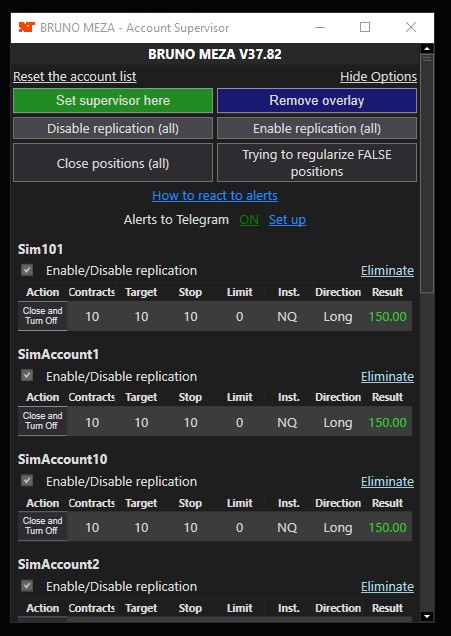Toggle replication checkbox for SimAccount2

pos(27,586)
